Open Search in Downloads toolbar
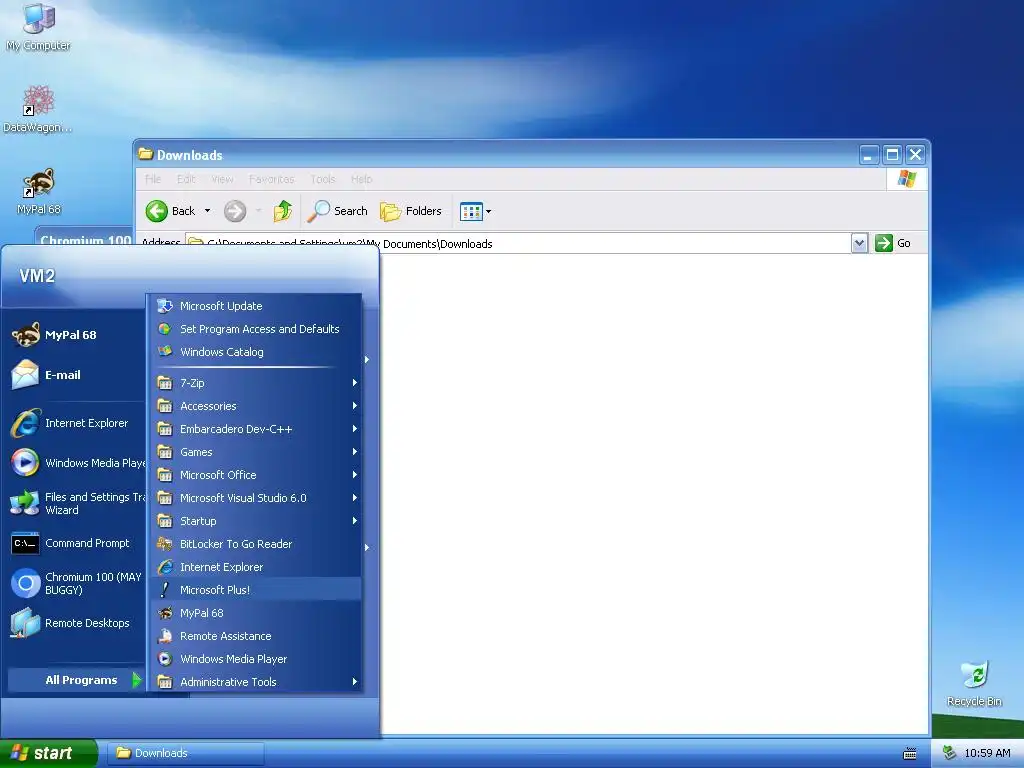The image size is (1024, 768). click(338, 211)
